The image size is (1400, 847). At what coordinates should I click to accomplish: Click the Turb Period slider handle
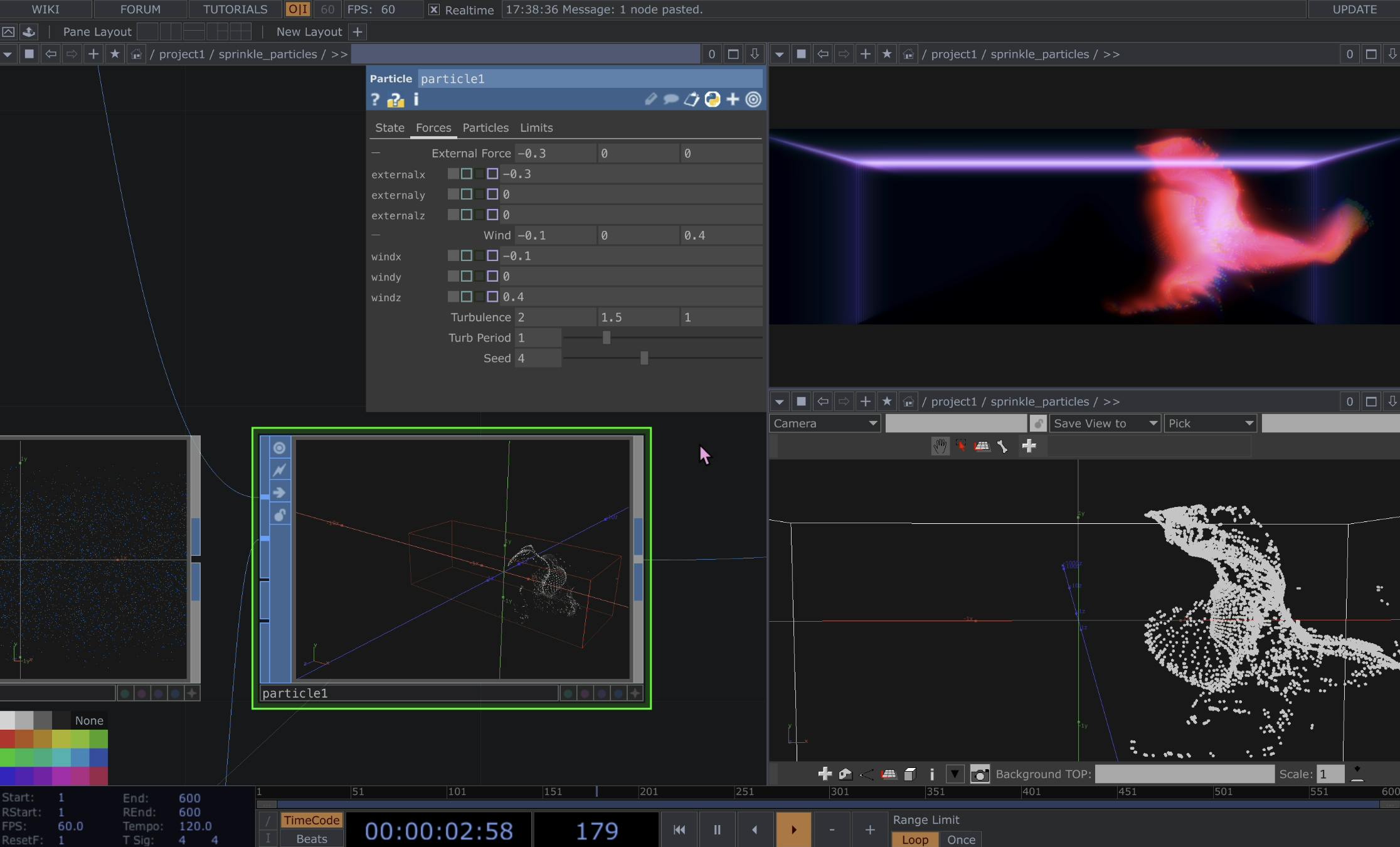pos(607,338)
